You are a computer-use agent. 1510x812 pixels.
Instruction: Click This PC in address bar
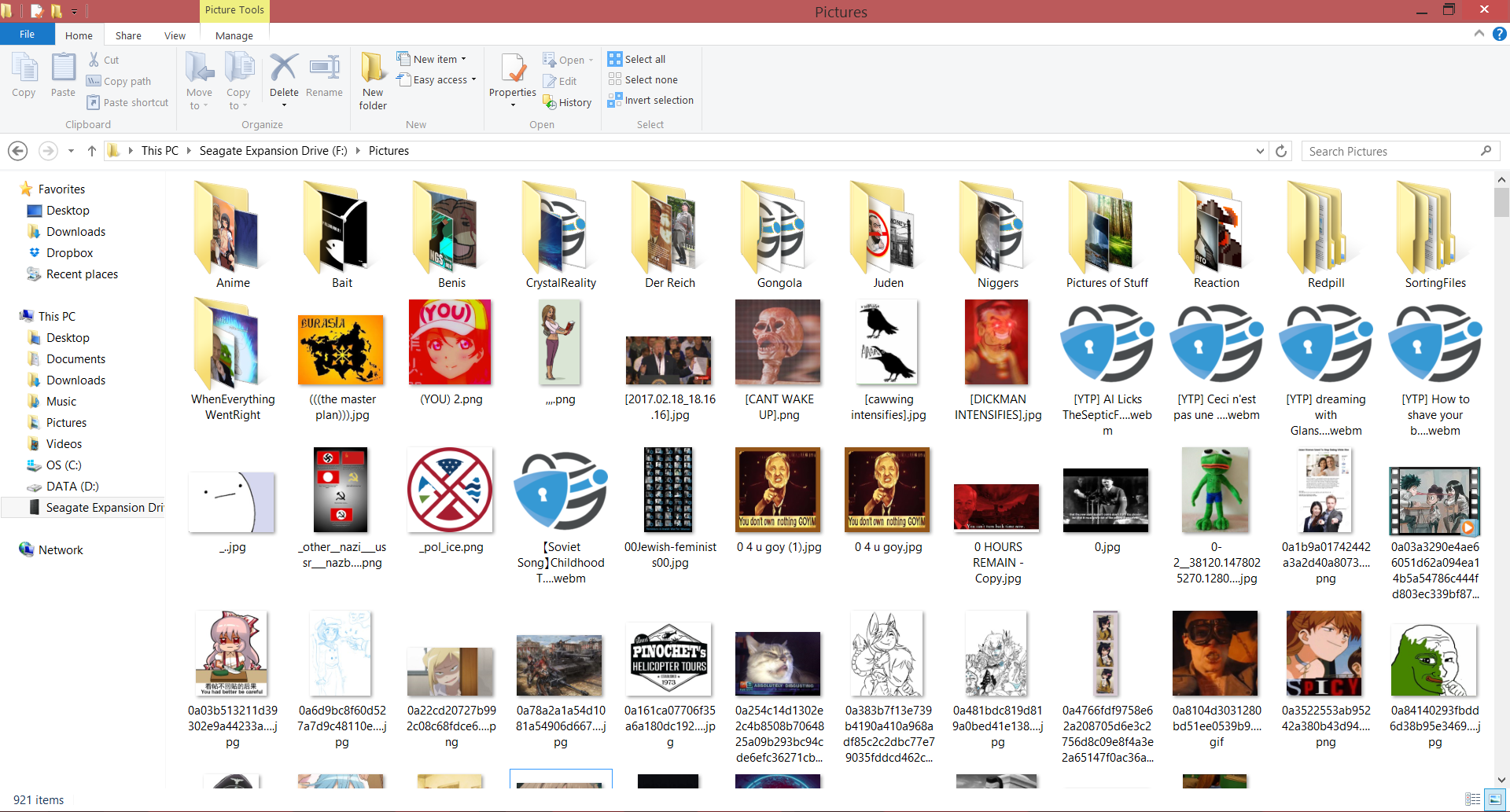[x=160, y=151]
